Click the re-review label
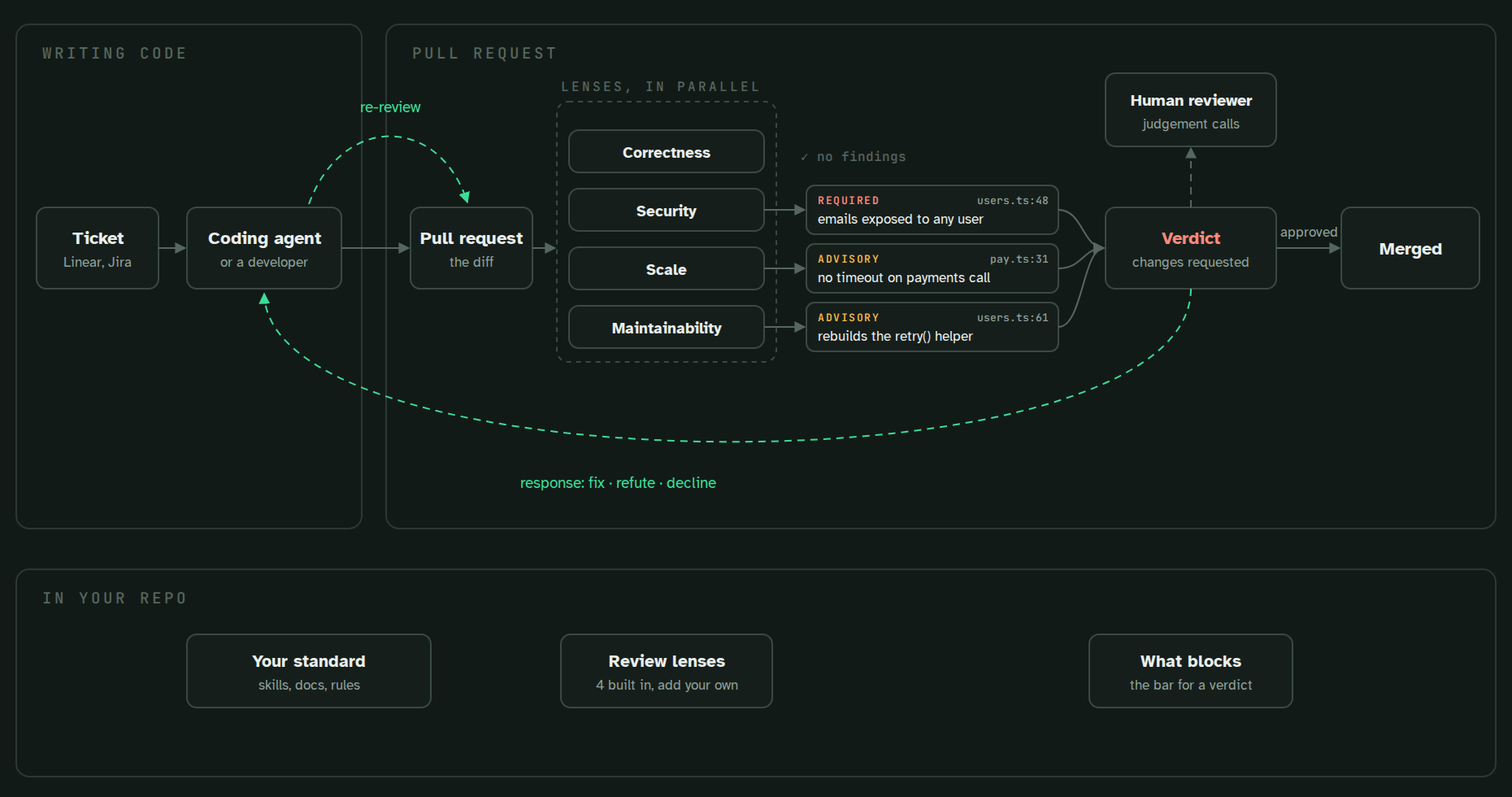1512x797 pixels. click(x=390, y=107)
